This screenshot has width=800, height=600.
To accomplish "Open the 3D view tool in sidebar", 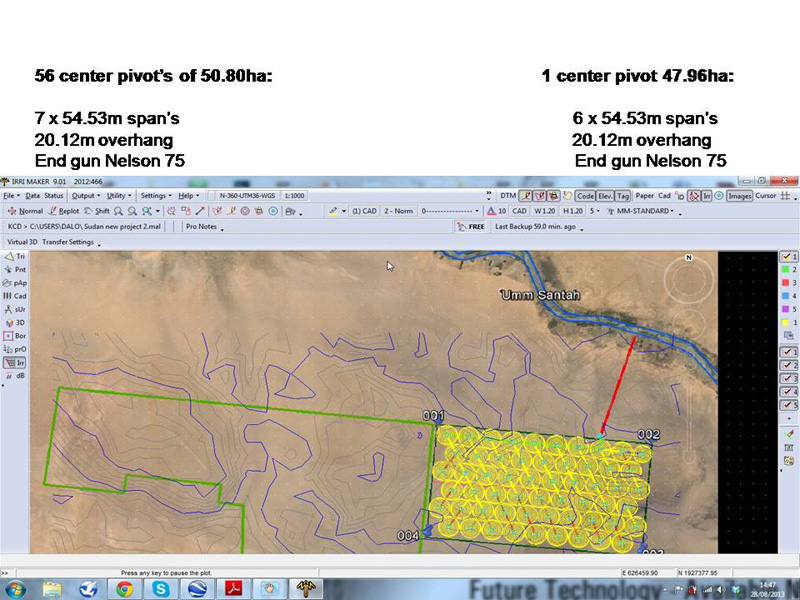I will [x=15, y=323].
